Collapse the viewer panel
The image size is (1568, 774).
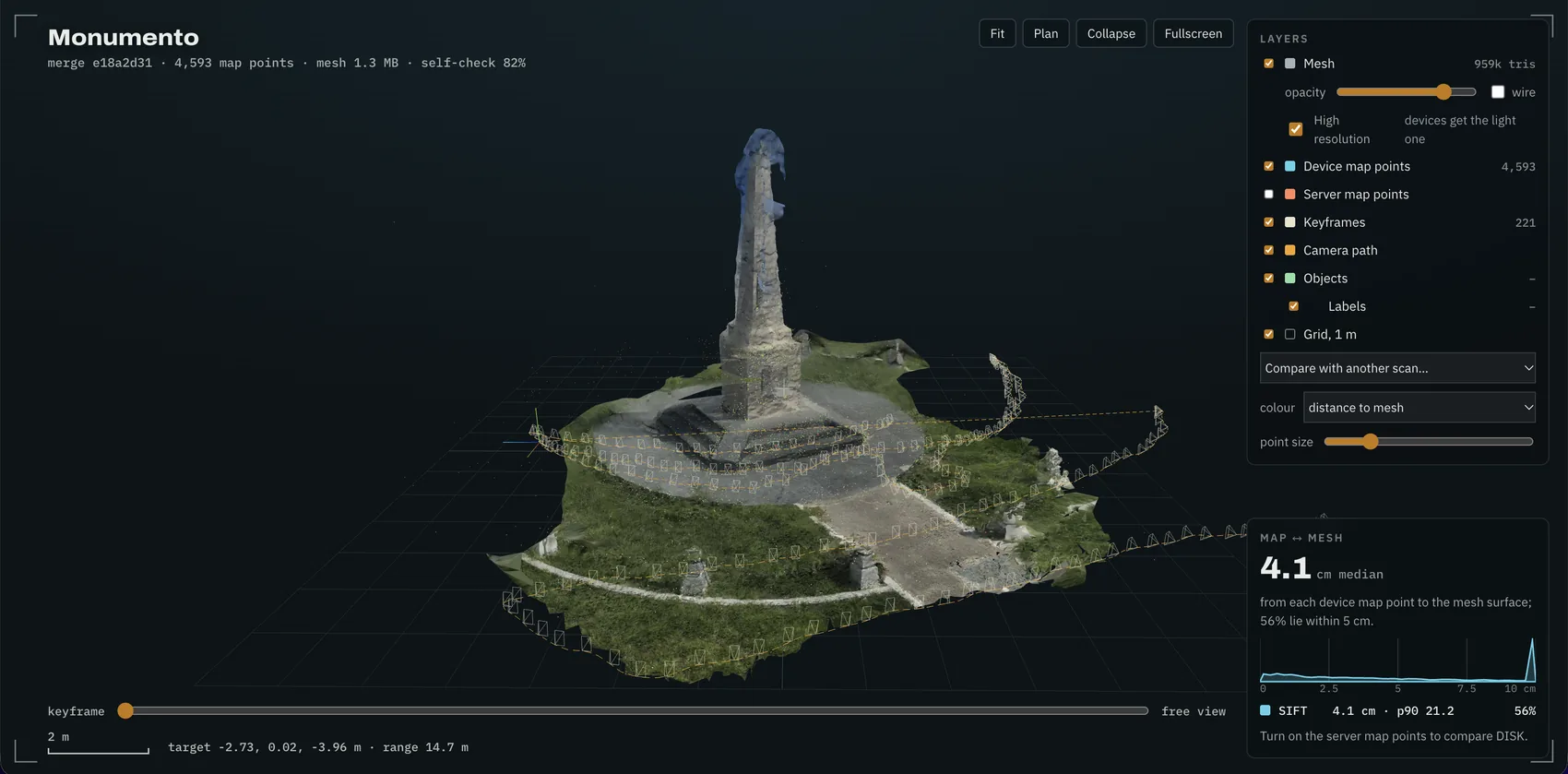click(x=1111, y=33)
